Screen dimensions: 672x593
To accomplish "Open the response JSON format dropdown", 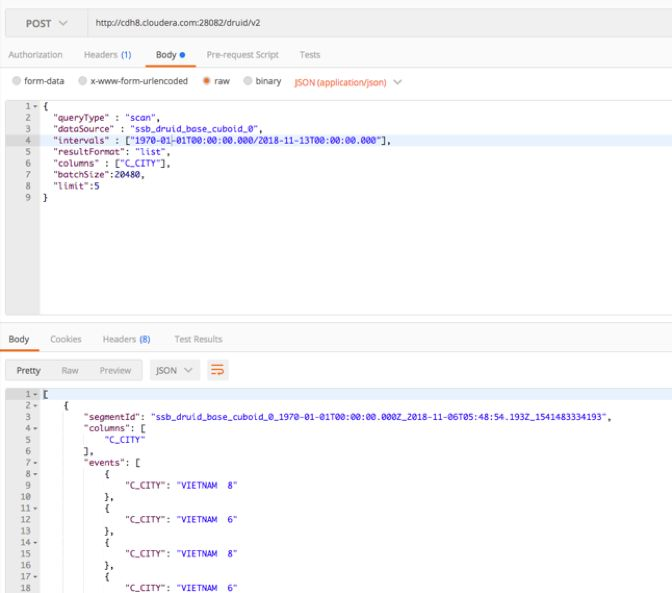I will 174,371.
